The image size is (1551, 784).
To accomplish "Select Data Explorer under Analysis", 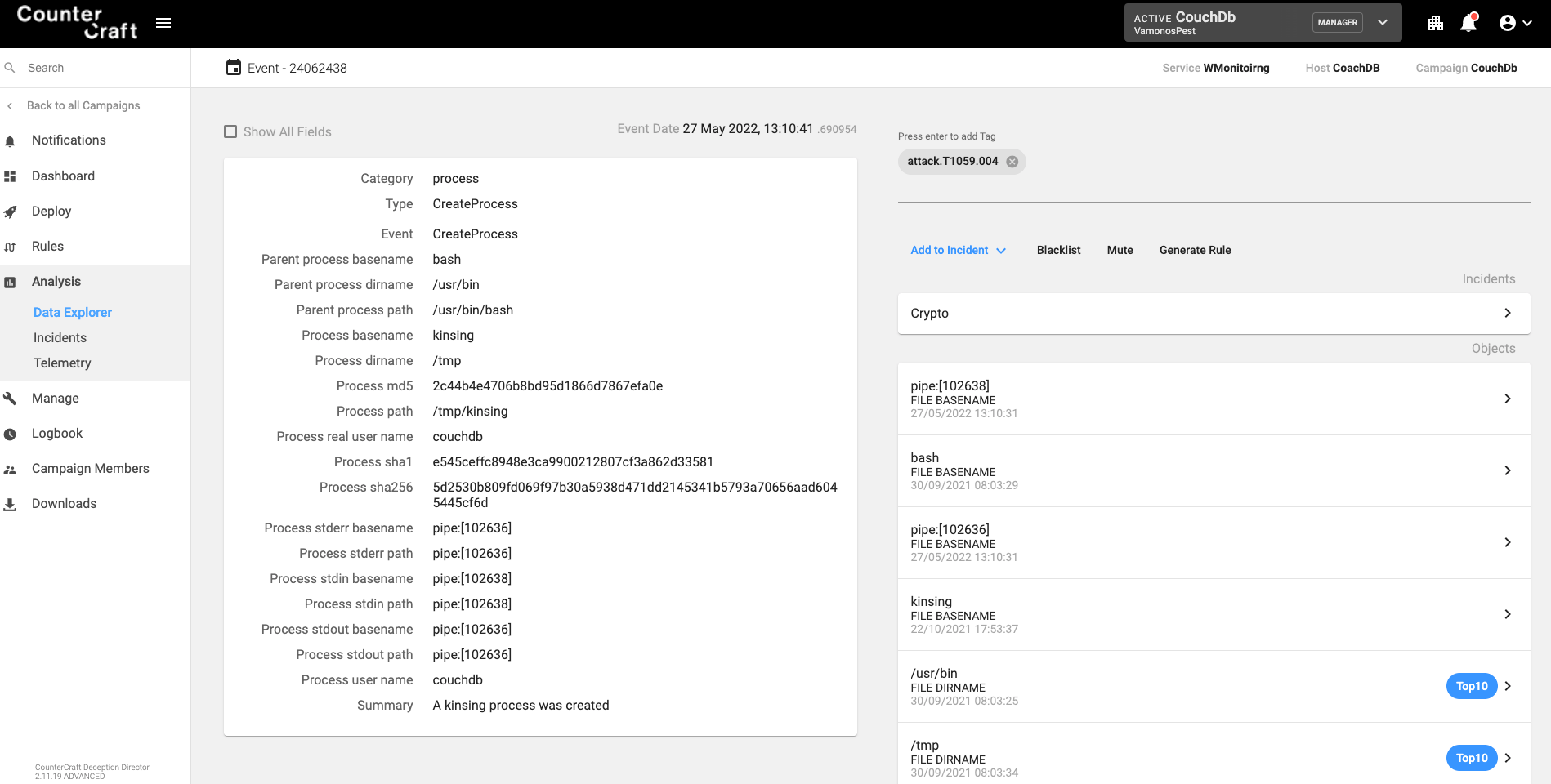I will (x=73, y=313).
